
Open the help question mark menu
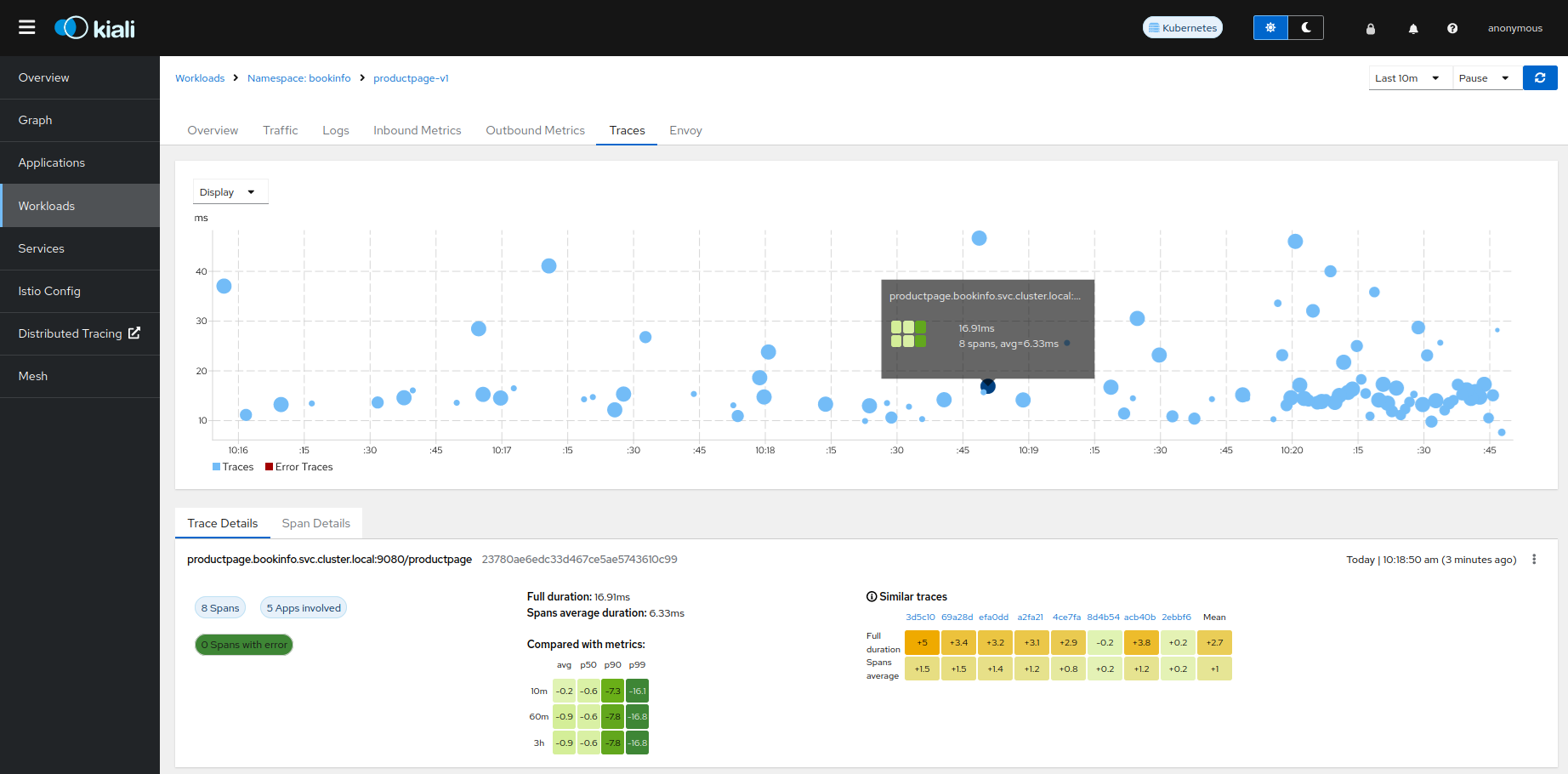point(1452,28)
